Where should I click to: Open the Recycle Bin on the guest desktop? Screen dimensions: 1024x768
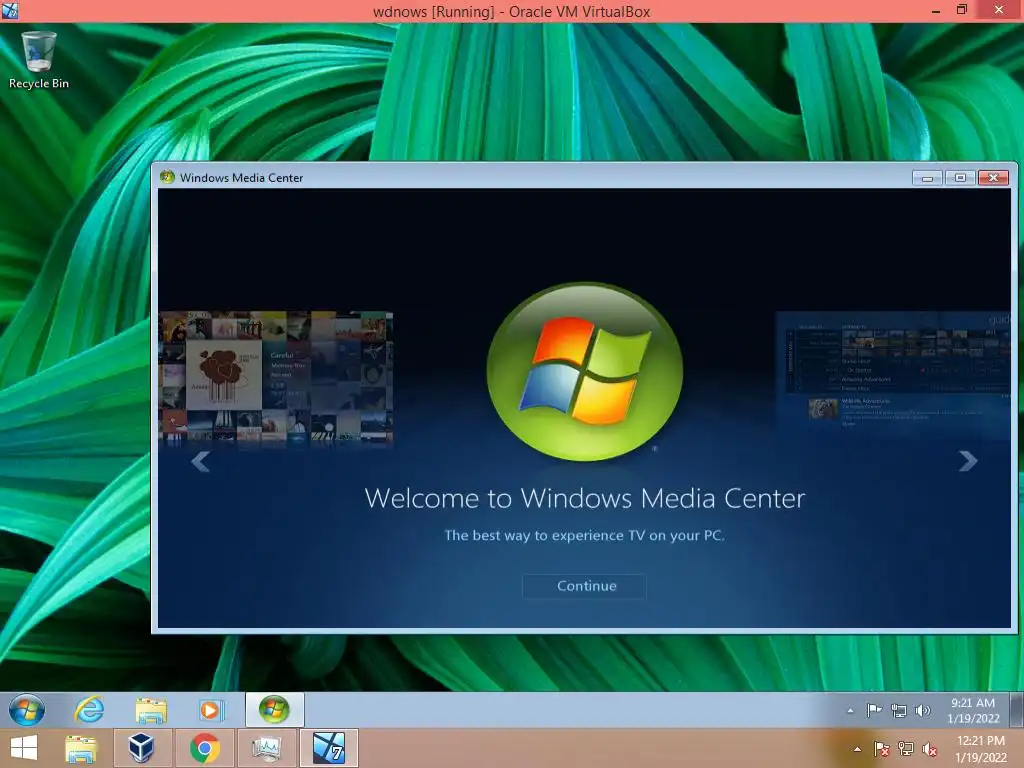[x=39, y=60]
